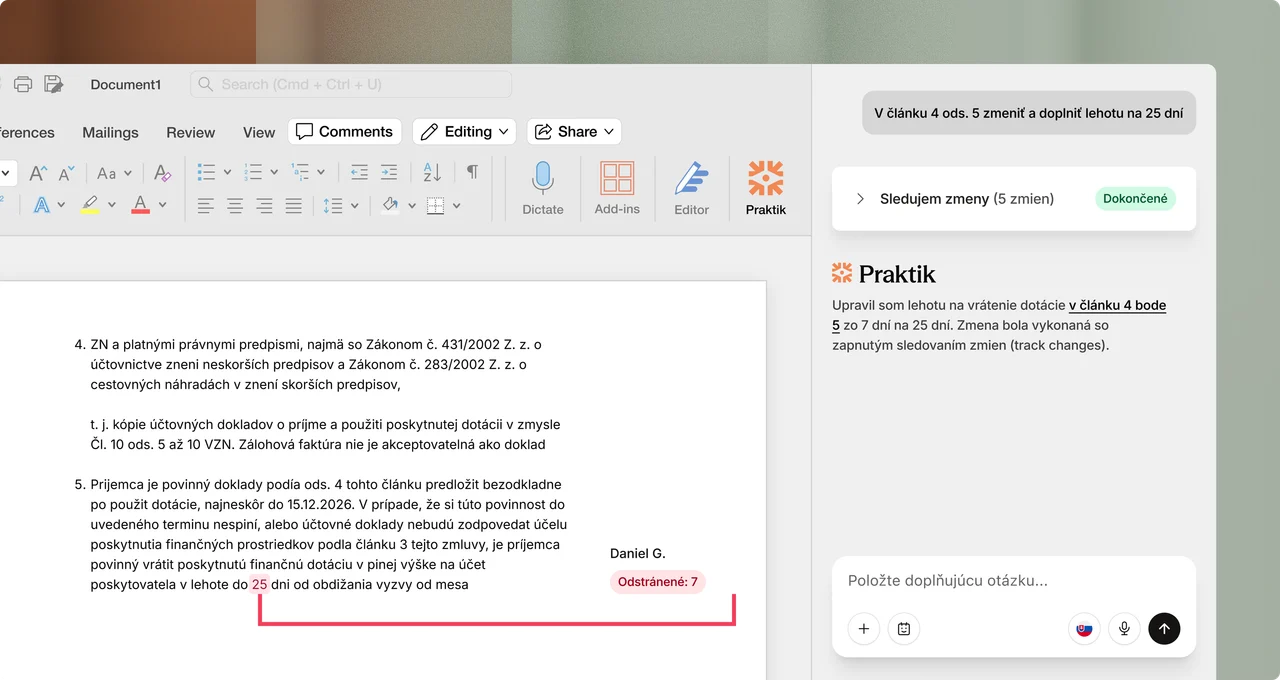Image resolution: width=1280 pixels, height=680 pixels.
Task: Open the Editing mode dropdown
Action: pos(466,132)
